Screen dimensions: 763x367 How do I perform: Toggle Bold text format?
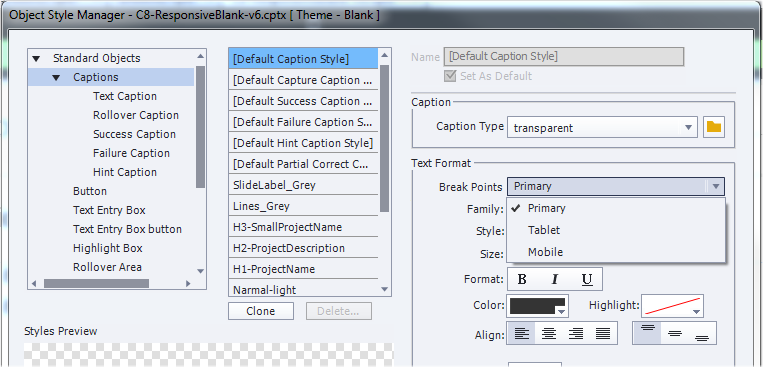[522, 279]
